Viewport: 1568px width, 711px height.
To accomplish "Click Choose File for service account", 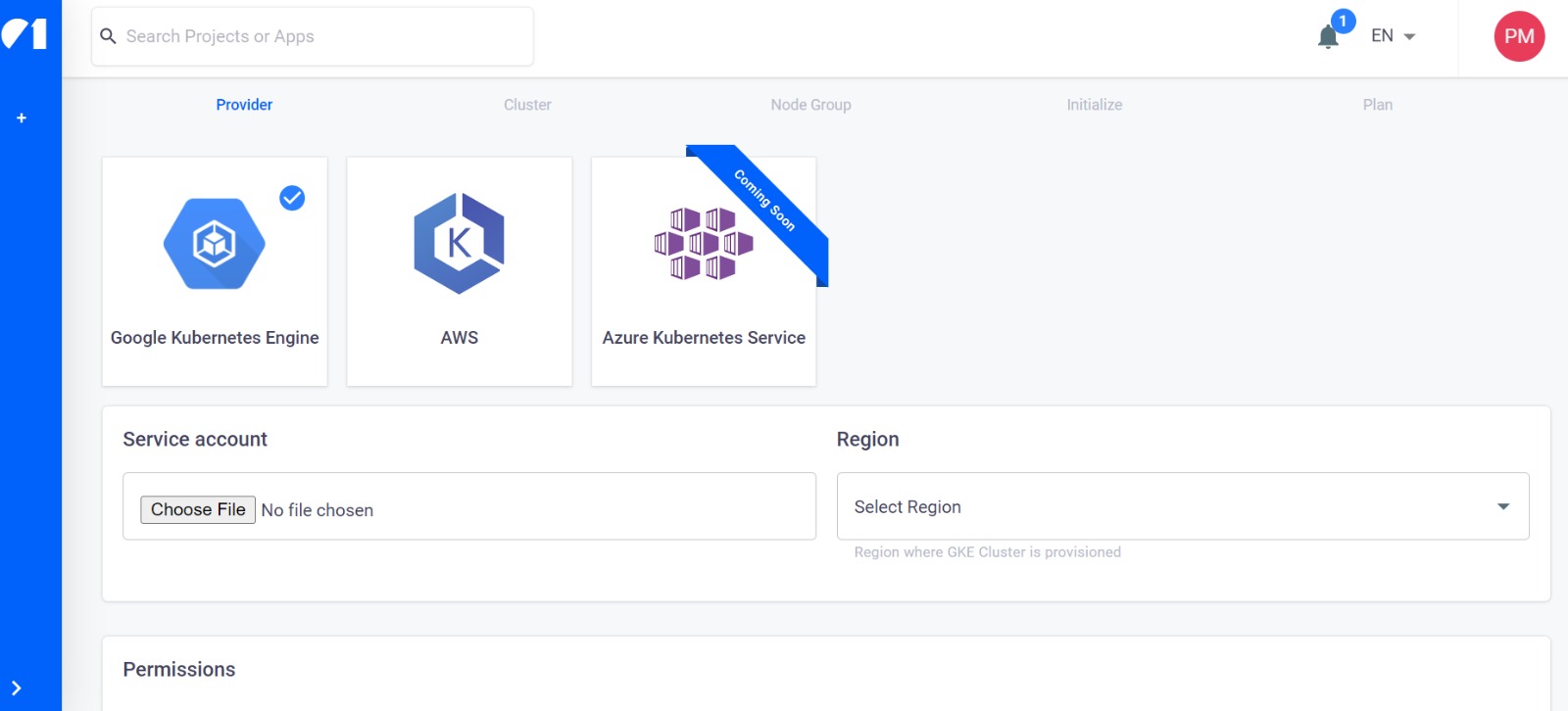I will pyautogui.click(x=198, y=509).
